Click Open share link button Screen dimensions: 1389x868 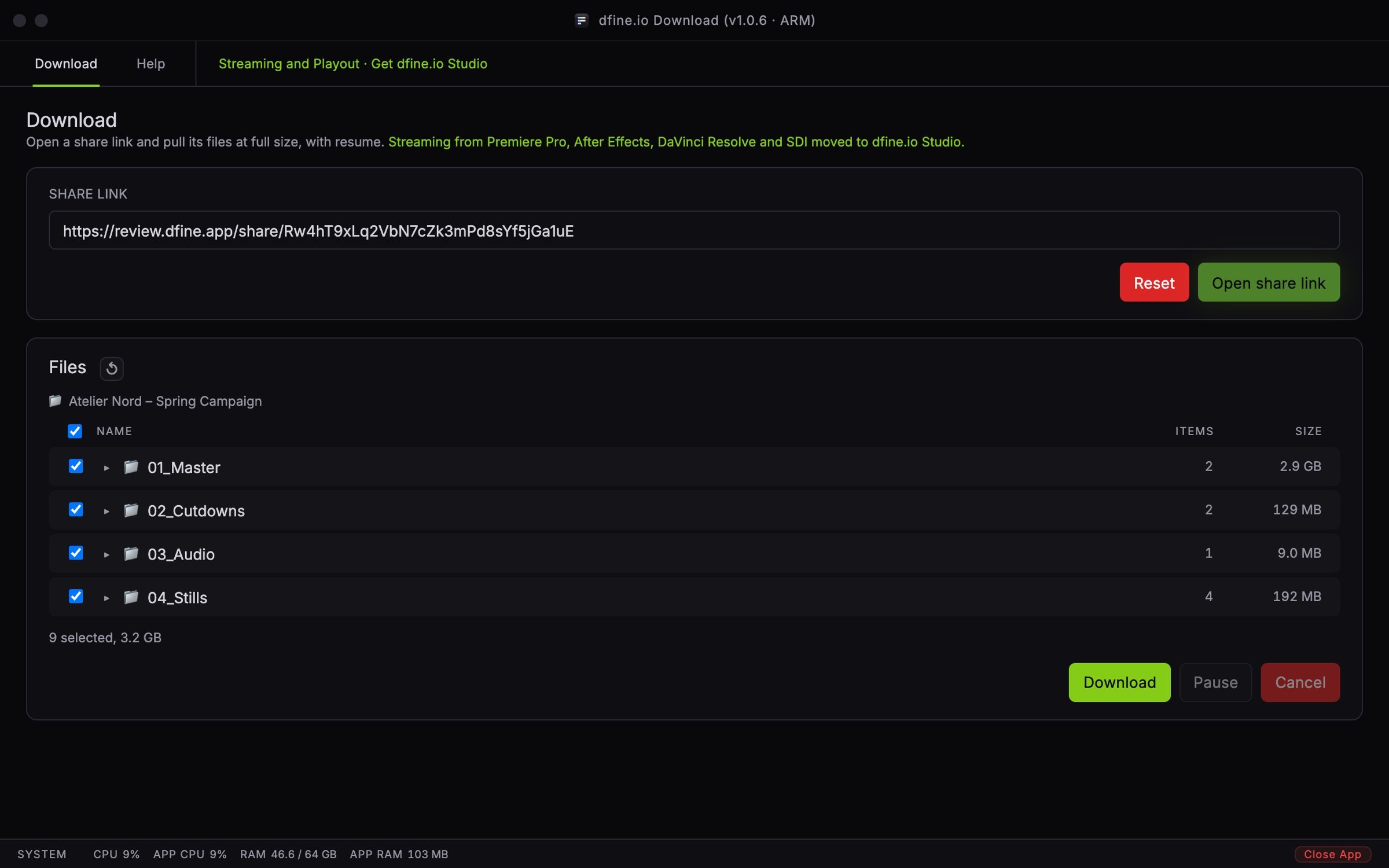click(x=1269, y=282)
